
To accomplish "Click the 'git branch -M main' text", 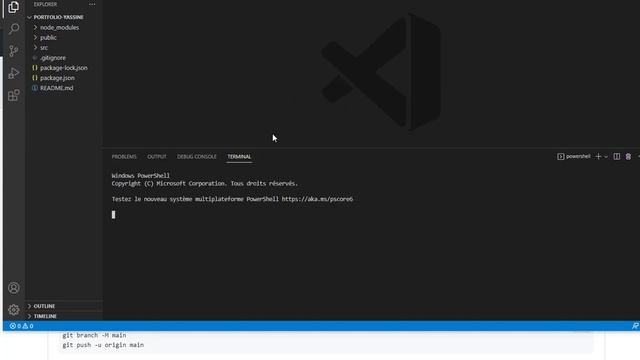I will (94, 335).
